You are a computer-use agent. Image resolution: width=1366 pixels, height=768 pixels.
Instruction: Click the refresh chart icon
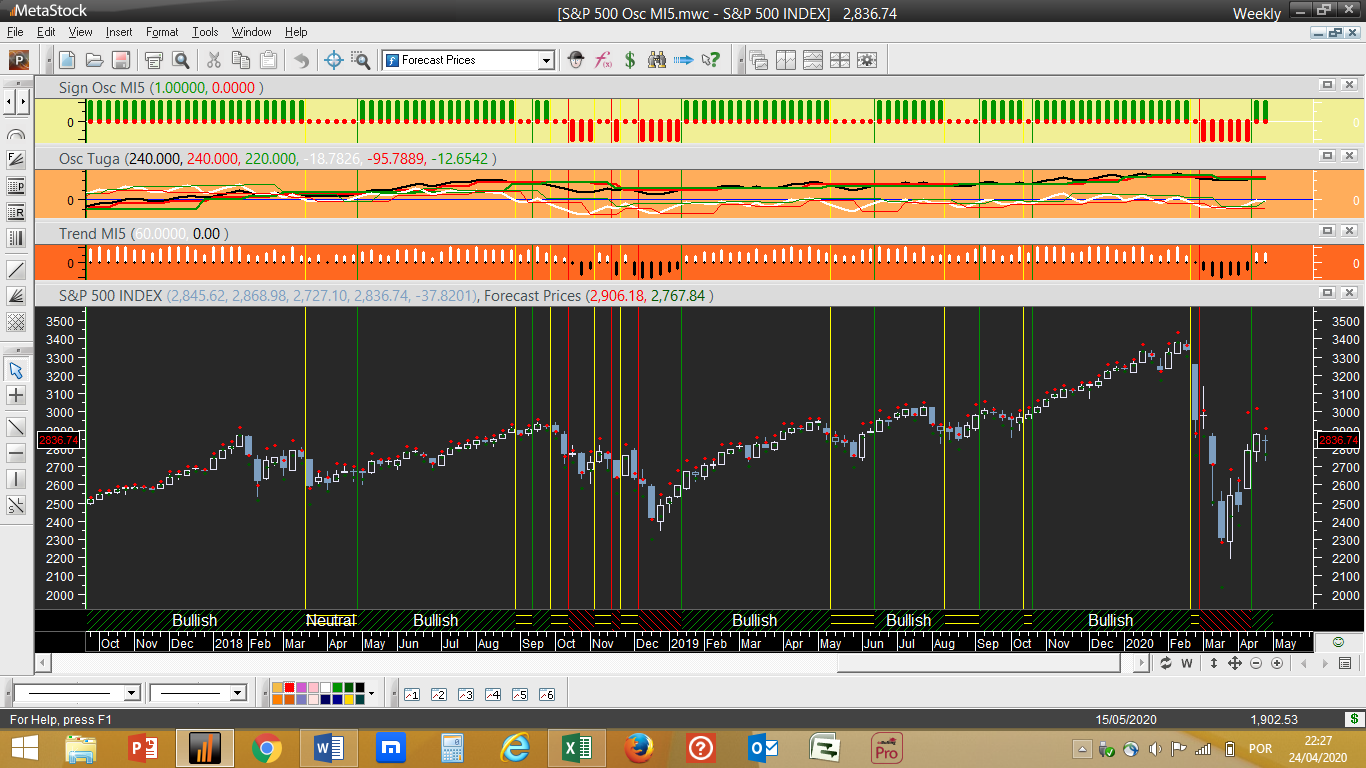(1166, 663)
